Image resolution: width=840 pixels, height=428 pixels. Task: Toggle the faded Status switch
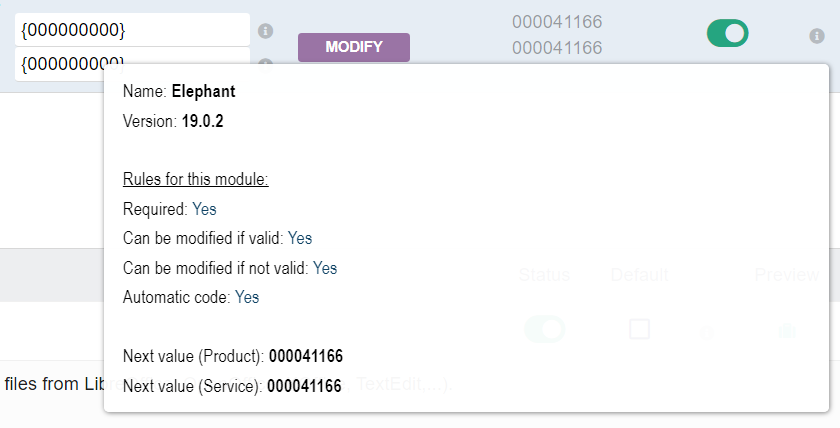click(545, 329)
